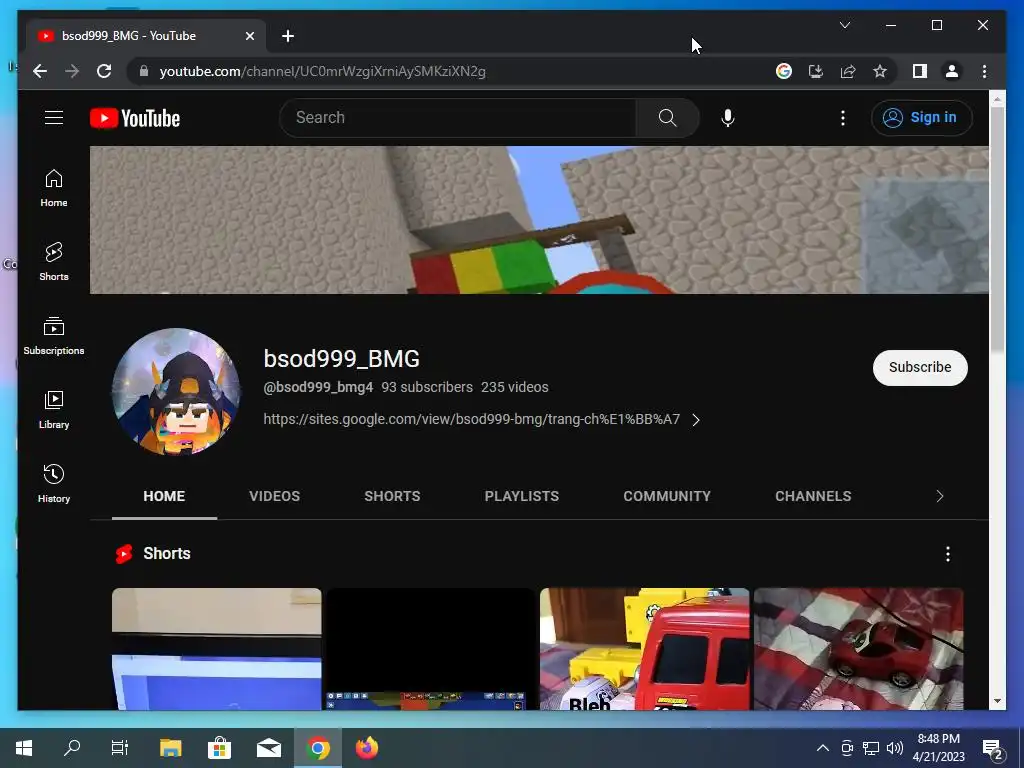The width and height of the screenshot is (1024, 768).
Task: Bookmark this page with star
Action: [880, 71]
